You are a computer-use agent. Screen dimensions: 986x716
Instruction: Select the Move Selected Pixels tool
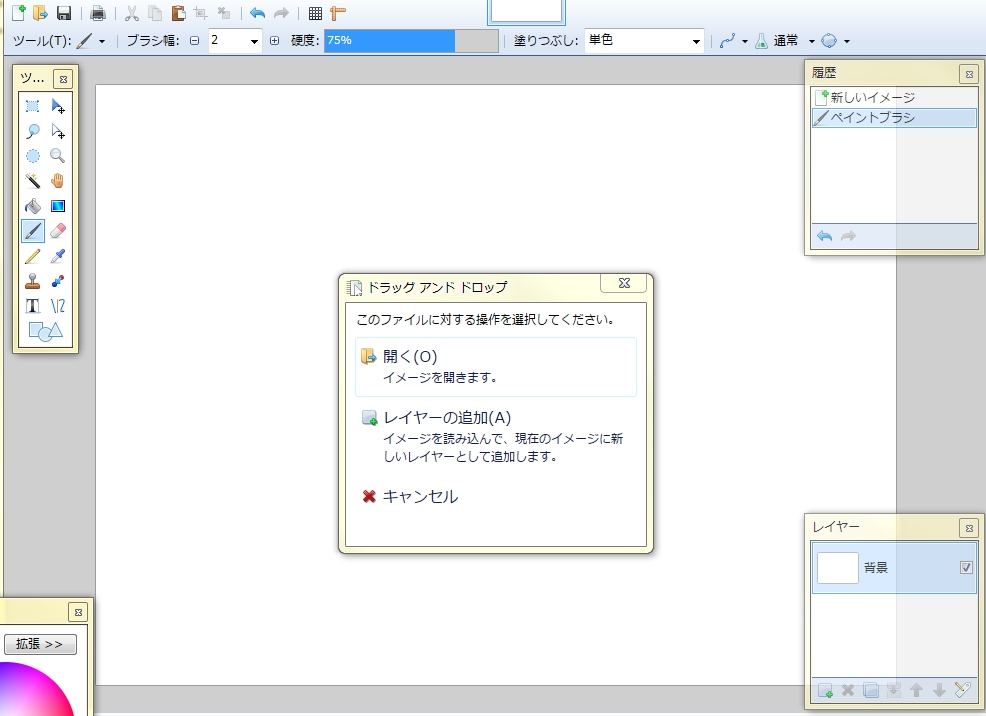[x=58, y=106]
